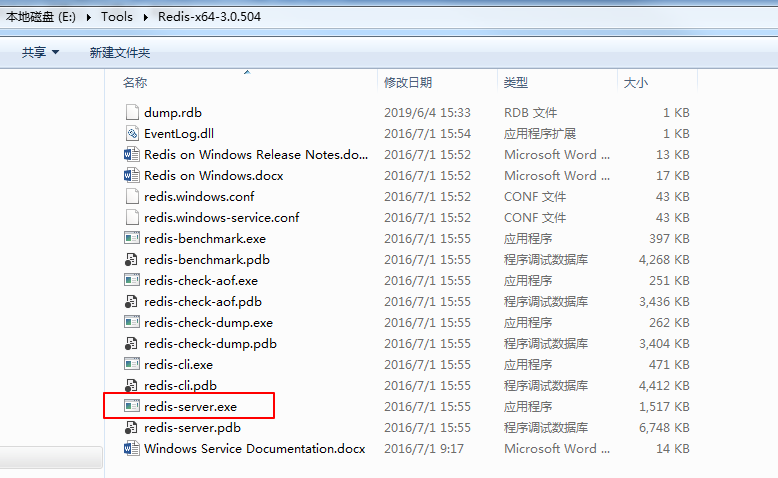Select the redis.windows.conf file icon

[x=132, y=196]
